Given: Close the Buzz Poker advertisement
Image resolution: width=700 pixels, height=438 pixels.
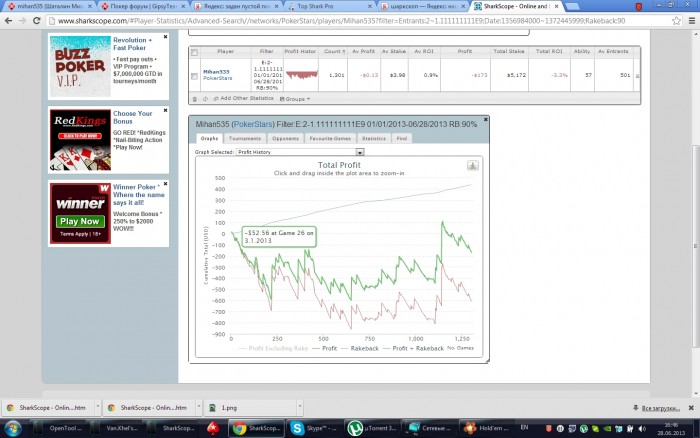Looking at the screenshot, I should click(165, 37).
